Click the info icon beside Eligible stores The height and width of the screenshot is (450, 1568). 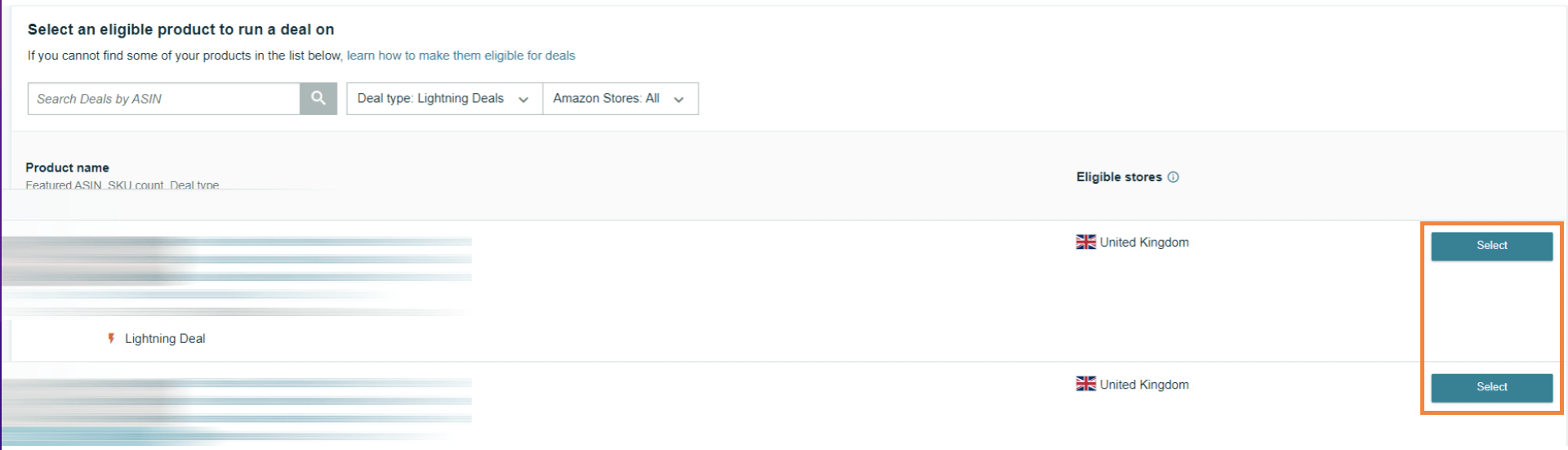(x=1173, y=177)
